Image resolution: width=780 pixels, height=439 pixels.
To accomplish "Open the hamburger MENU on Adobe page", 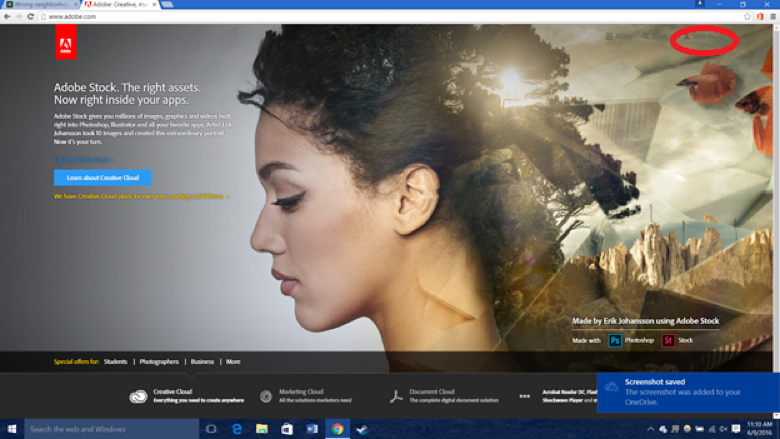I will click(x=619, y=36).
